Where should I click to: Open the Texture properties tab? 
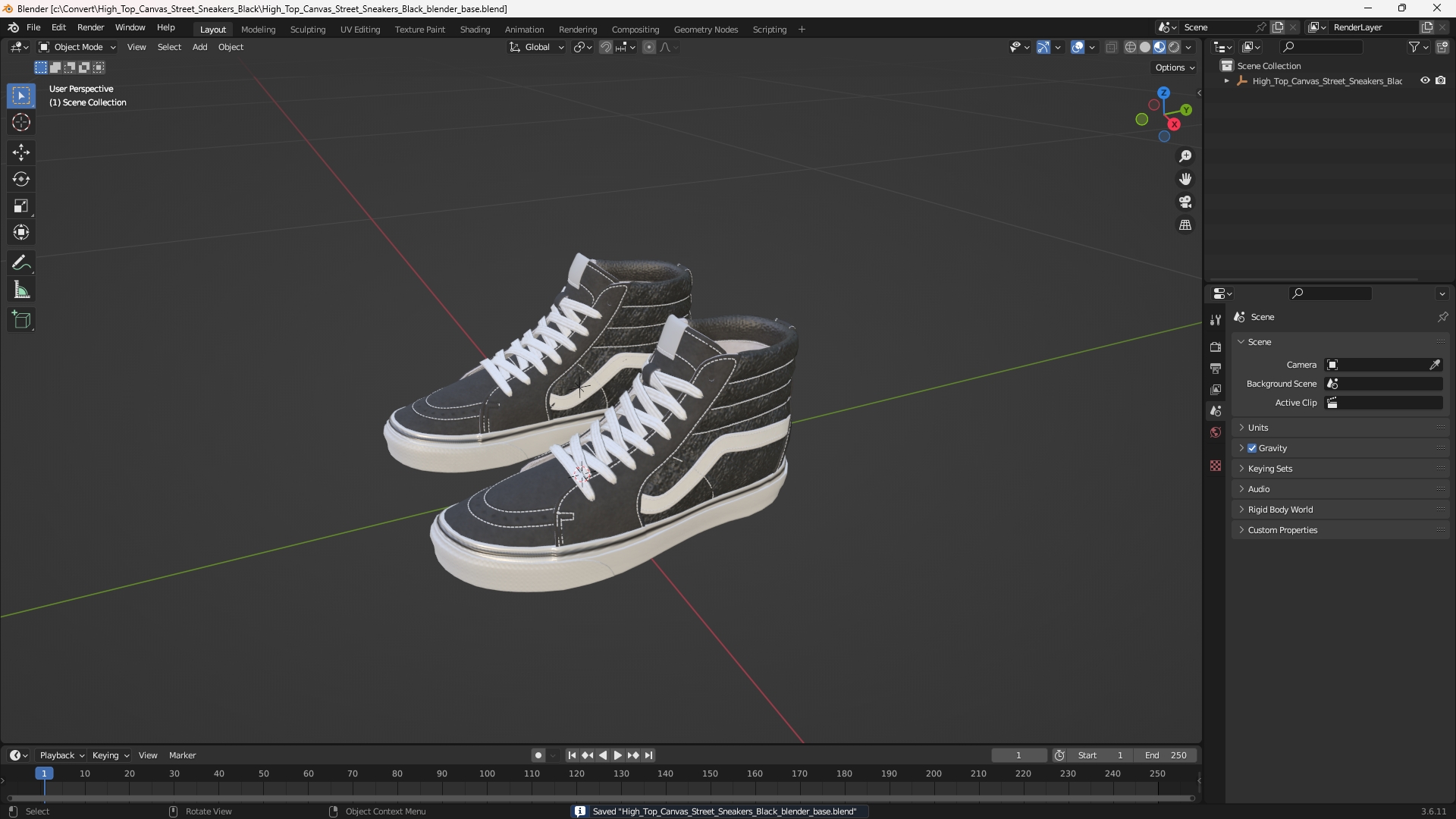1216,466
